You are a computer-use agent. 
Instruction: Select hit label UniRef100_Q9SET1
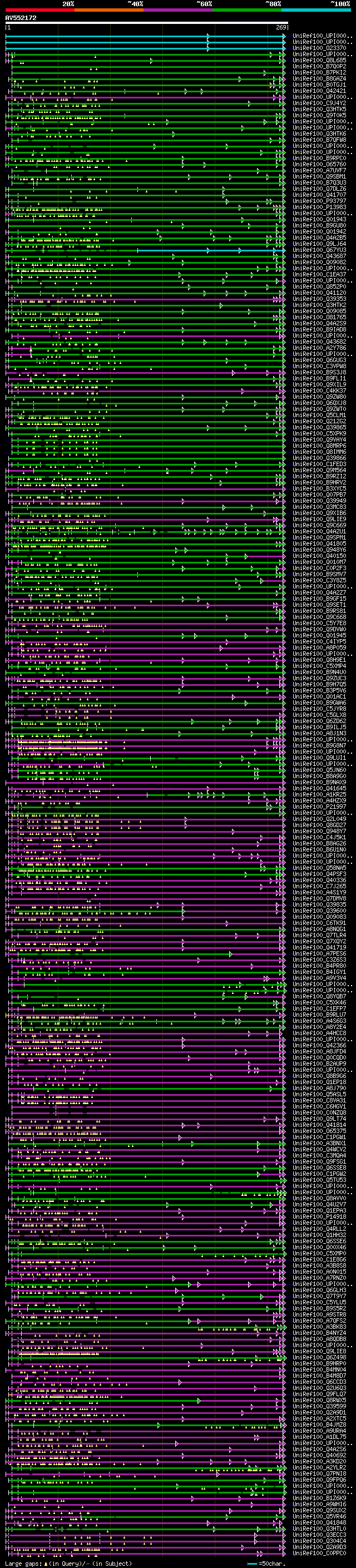pyautogui.click(x=319, y=605)
